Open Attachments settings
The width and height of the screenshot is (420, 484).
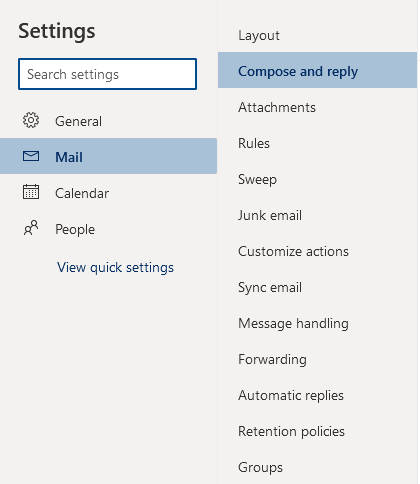[317, 107]
